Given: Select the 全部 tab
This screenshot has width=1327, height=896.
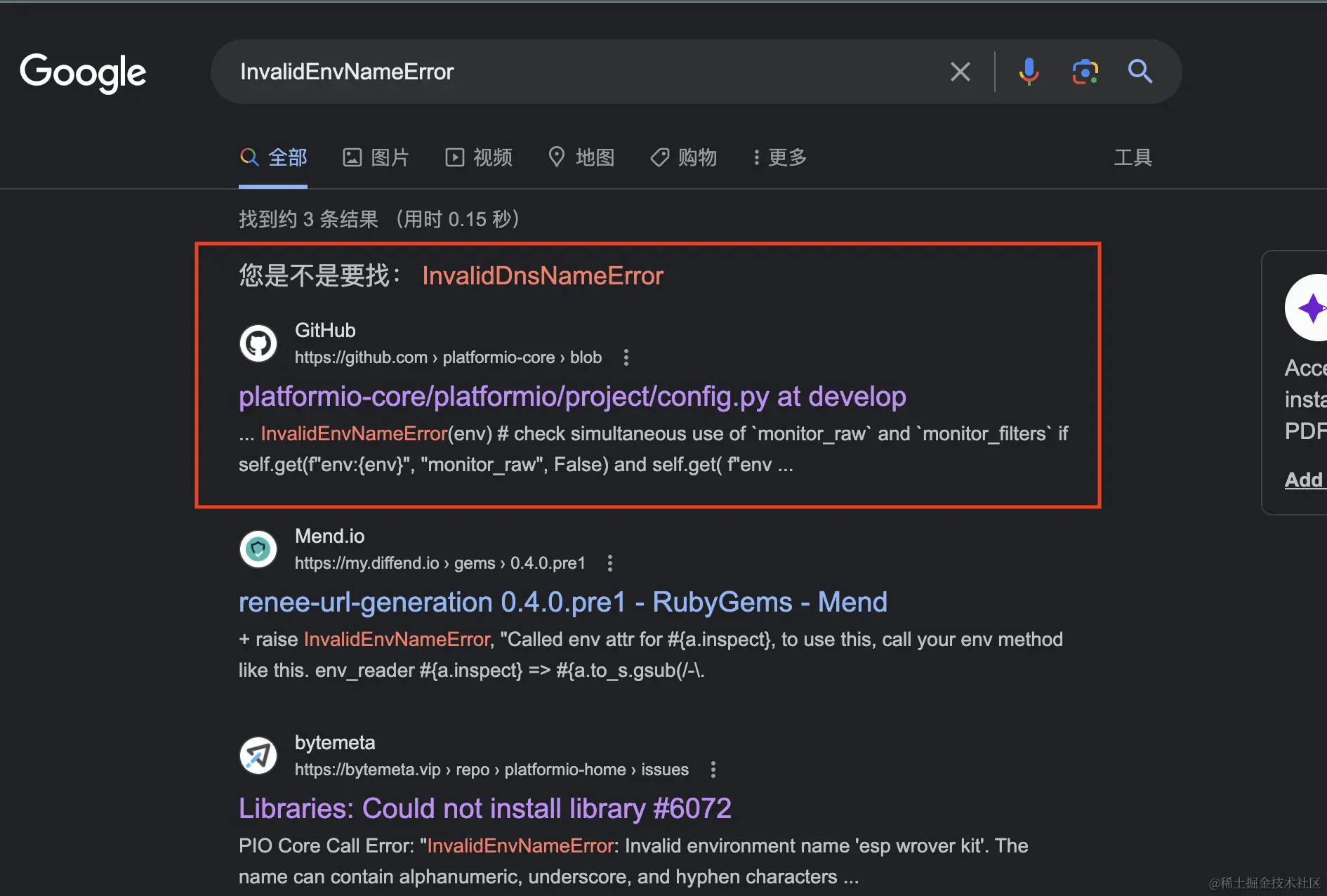Looking at the screenshot, I should [273, 157].
